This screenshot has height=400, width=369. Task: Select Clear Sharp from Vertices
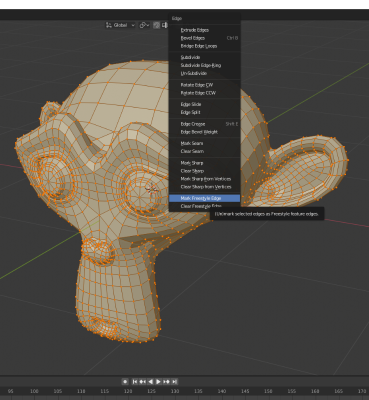205,187
